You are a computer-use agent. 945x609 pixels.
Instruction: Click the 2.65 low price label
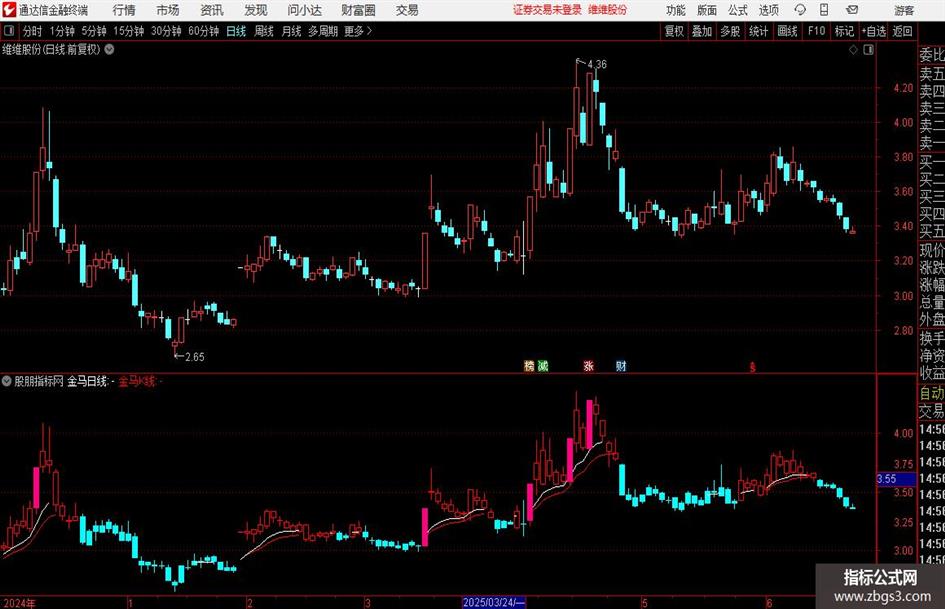(195, 357)
